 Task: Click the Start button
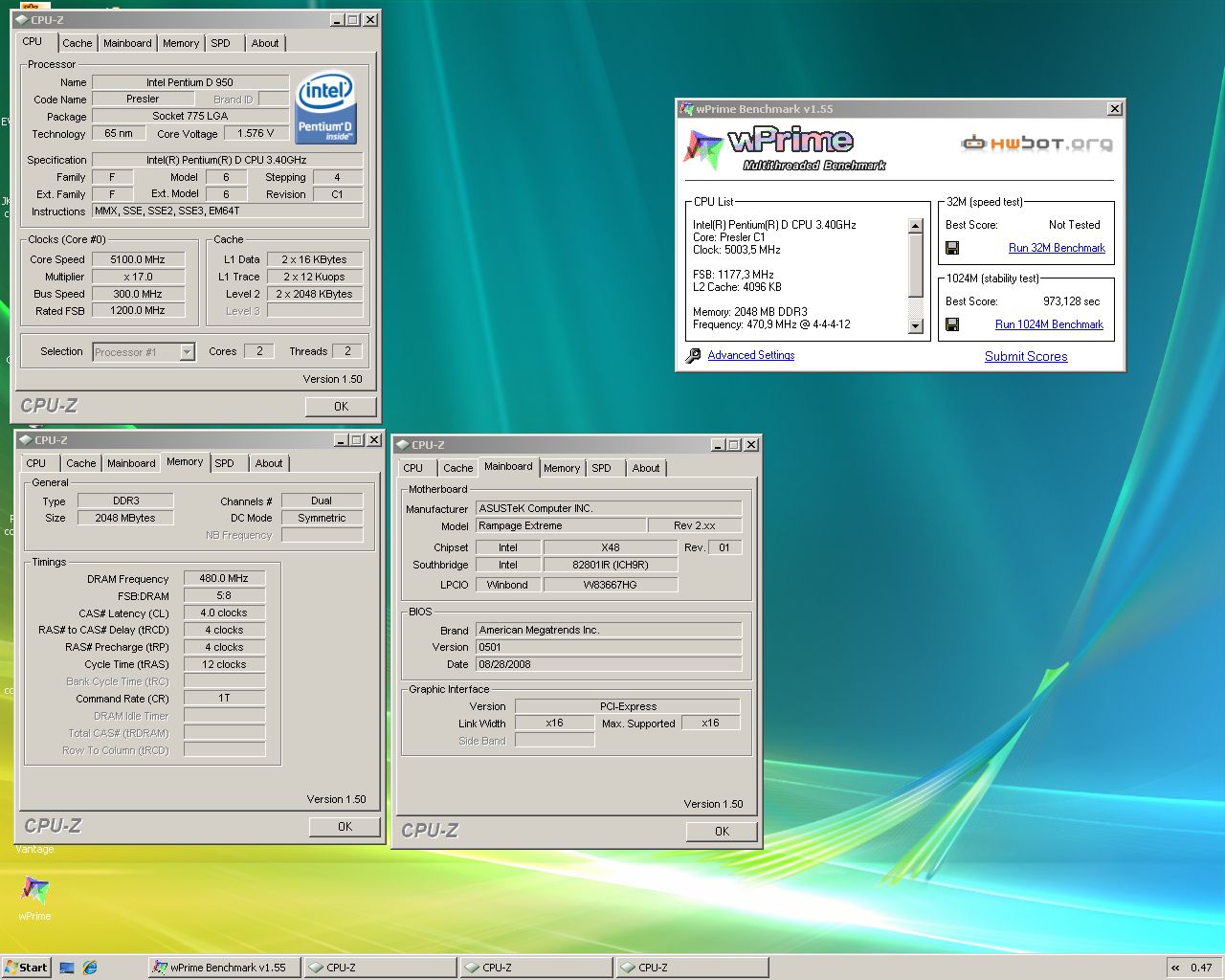pos(26,968)
